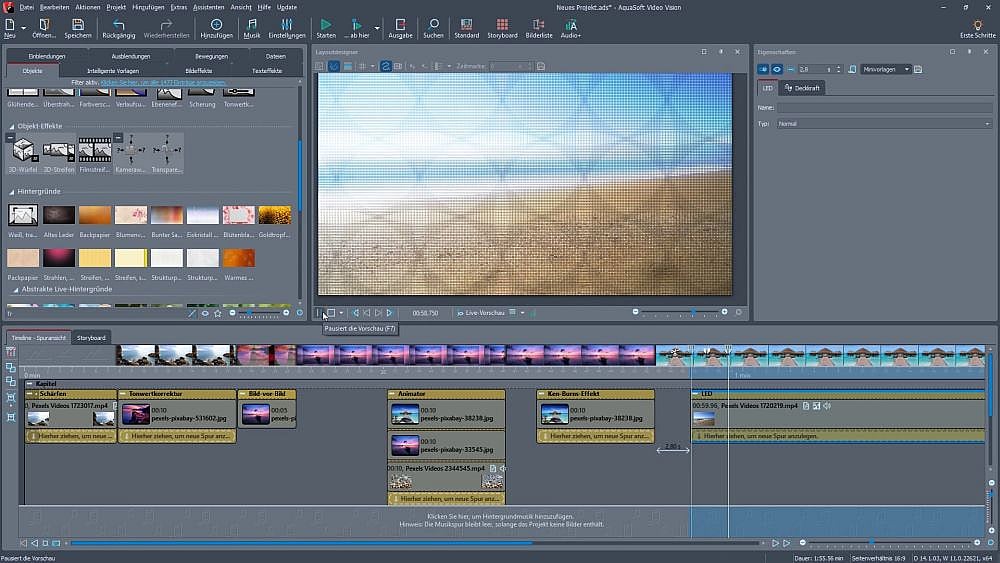Click the Suchen magnifier icon
Screen dimensions: 1000x563
coord(433,25)
